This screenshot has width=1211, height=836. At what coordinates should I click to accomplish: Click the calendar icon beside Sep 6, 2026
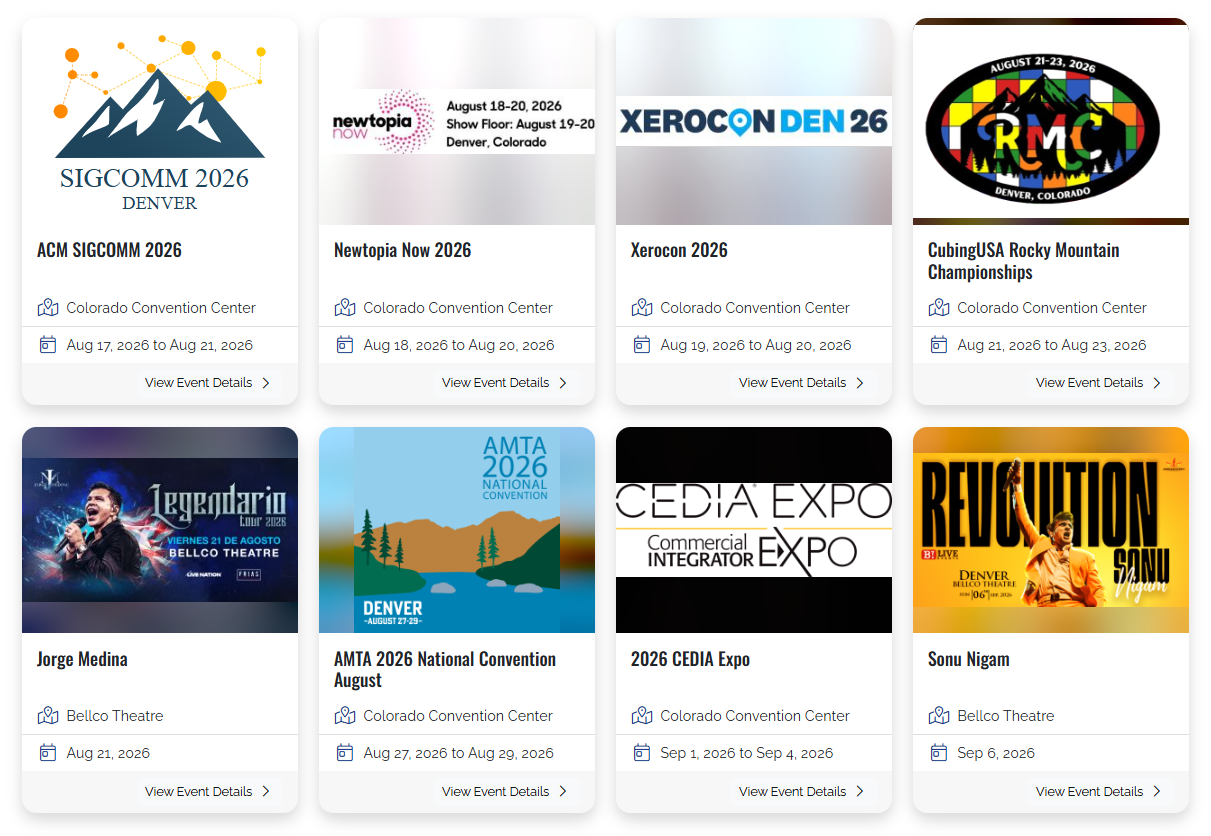click(x=939, y=753)
